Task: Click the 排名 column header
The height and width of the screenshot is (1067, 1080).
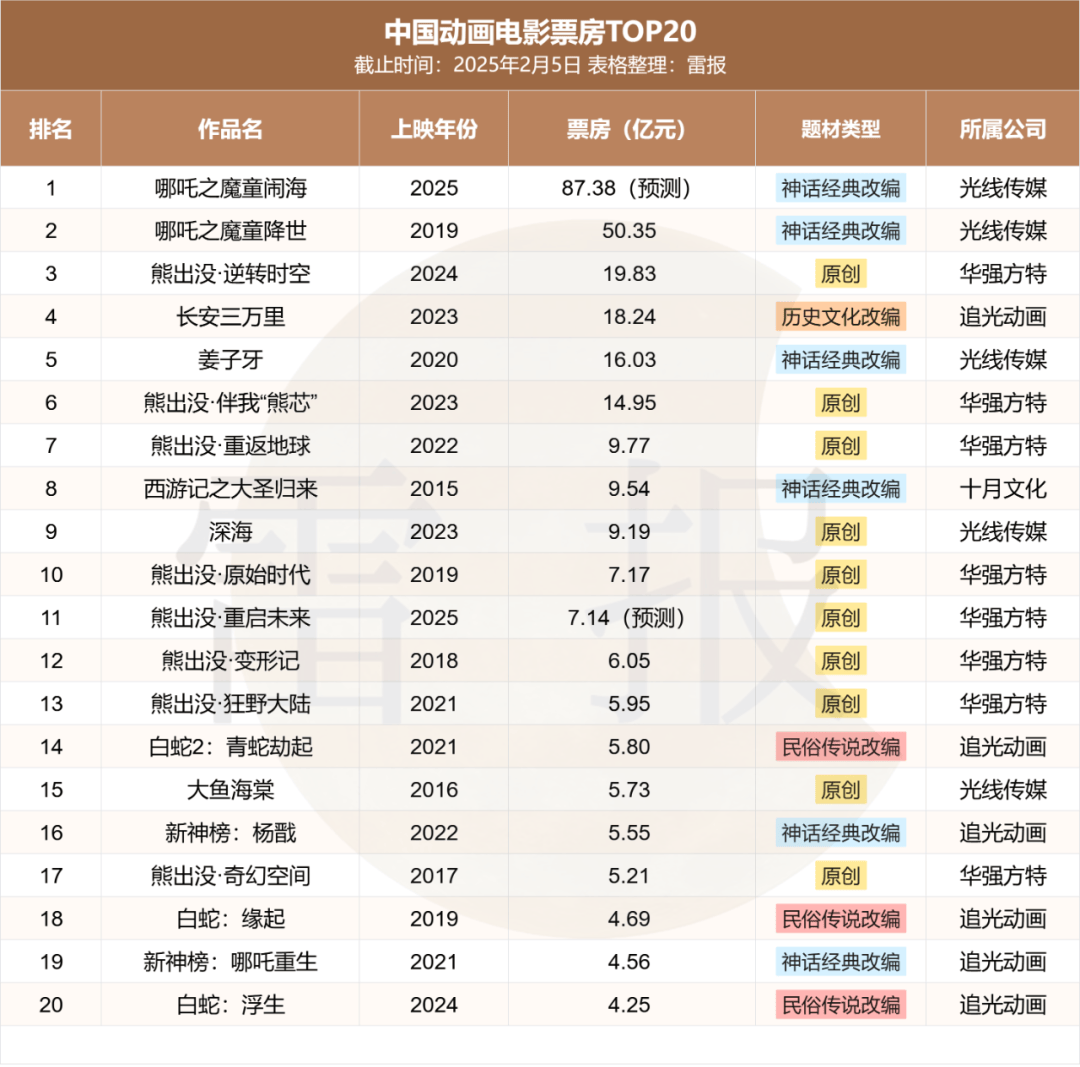Action: click(x=51, y=129)
